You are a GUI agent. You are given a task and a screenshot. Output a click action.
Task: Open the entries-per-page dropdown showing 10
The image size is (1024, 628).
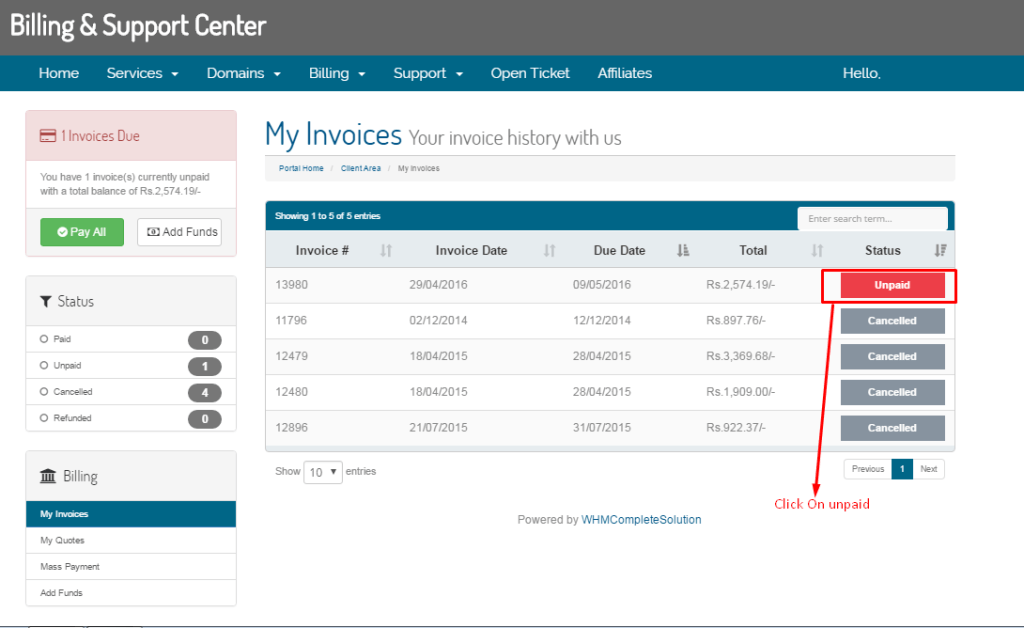point(323,472)
